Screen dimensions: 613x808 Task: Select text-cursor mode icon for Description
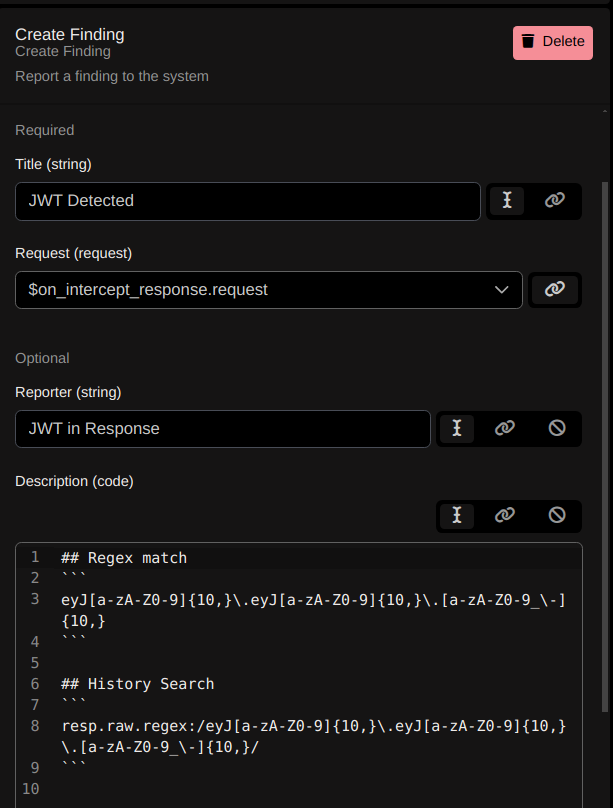(457, 515)
